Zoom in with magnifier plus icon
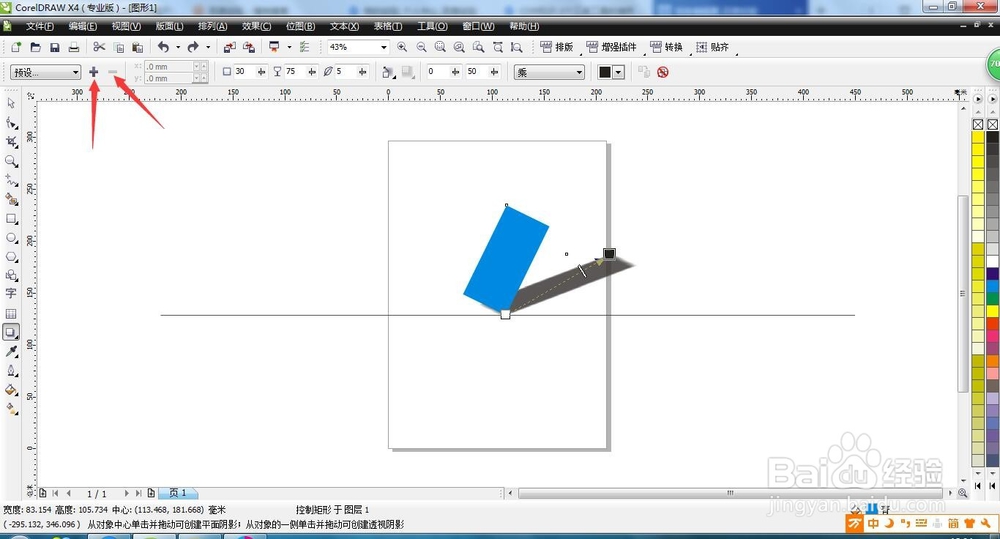 (x=402, y=47)
